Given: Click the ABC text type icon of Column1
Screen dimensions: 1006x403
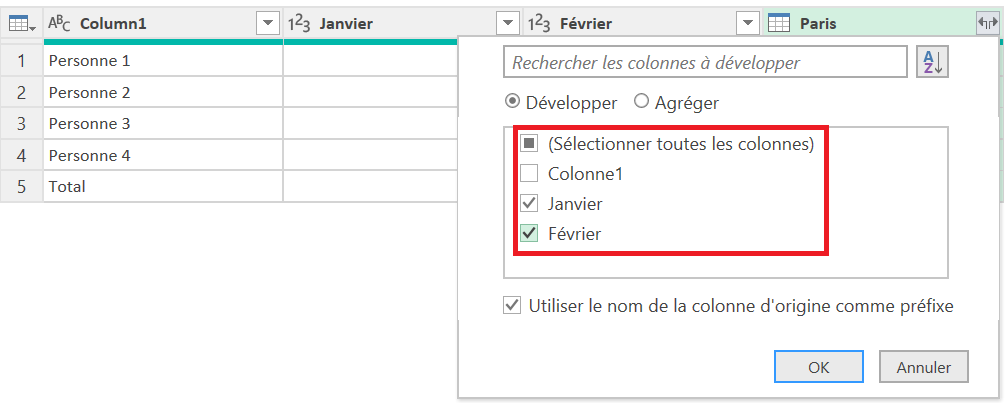Looking at the screenshot, I should (59, 23).
